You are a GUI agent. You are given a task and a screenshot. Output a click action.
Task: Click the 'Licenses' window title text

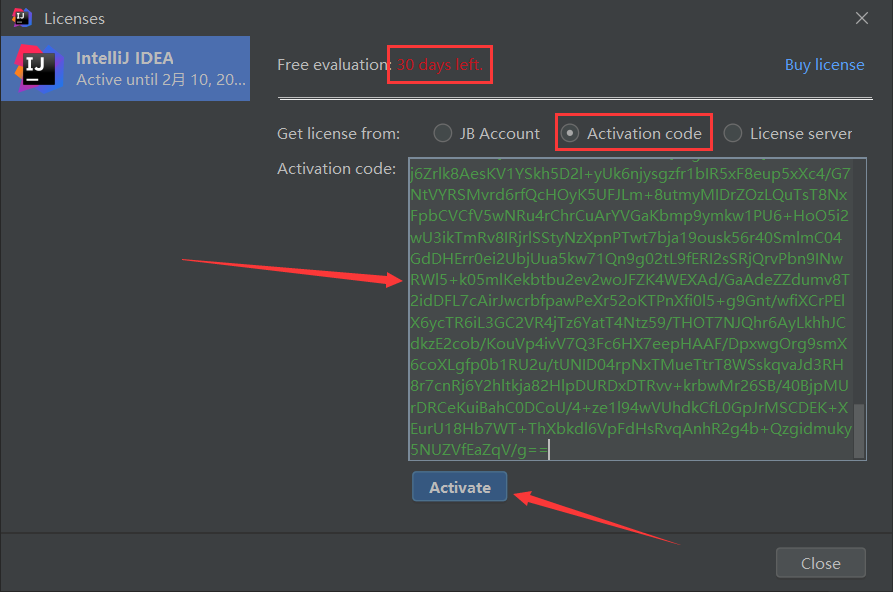[x=75, y=19]
